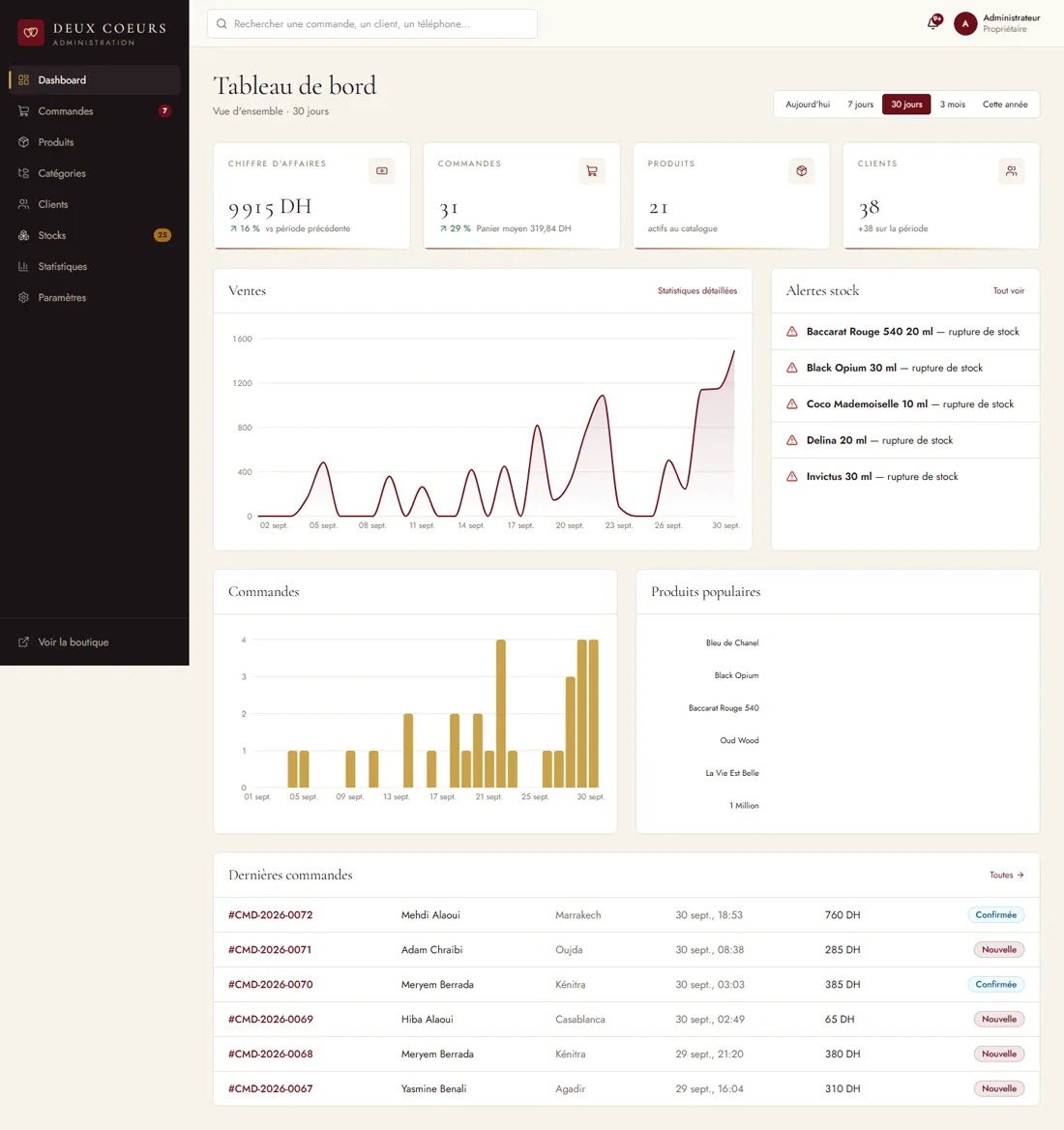Screen dimensions: 1064x1130
Task: Go to Stocks in the sidebar
Action: [95, 235]
